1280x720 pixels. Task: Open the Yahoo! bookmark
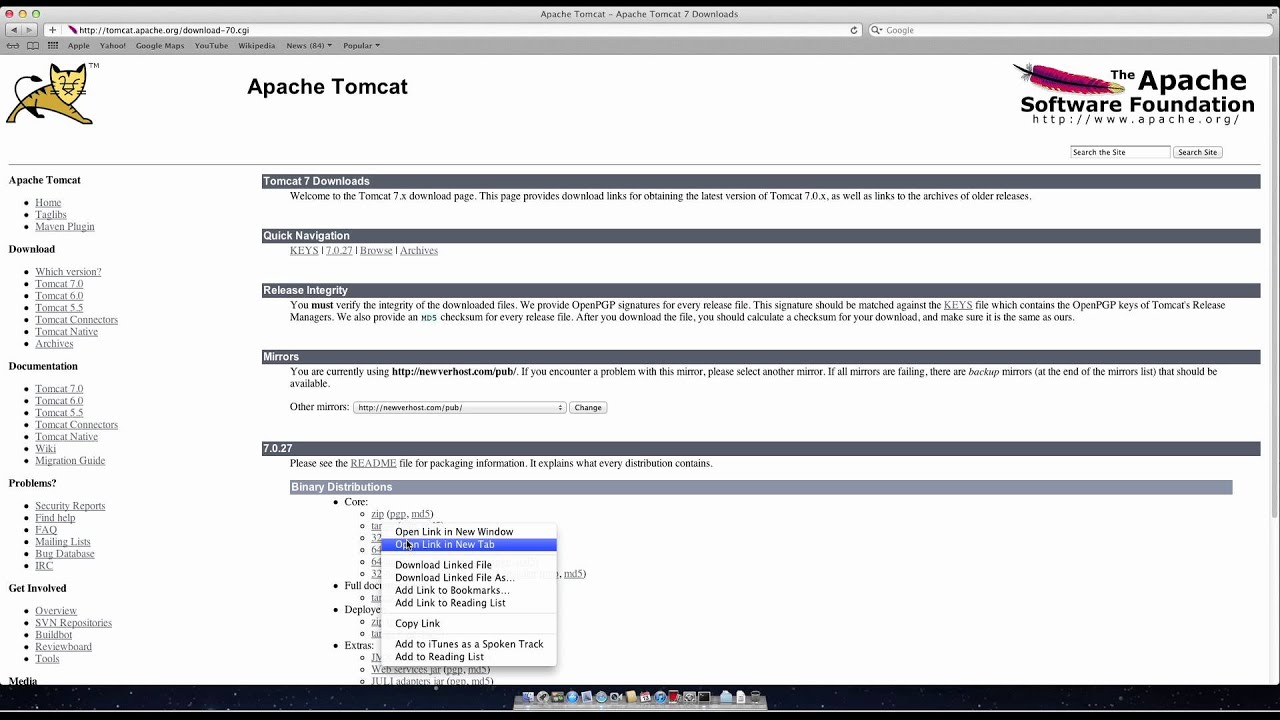coord(112,45)
